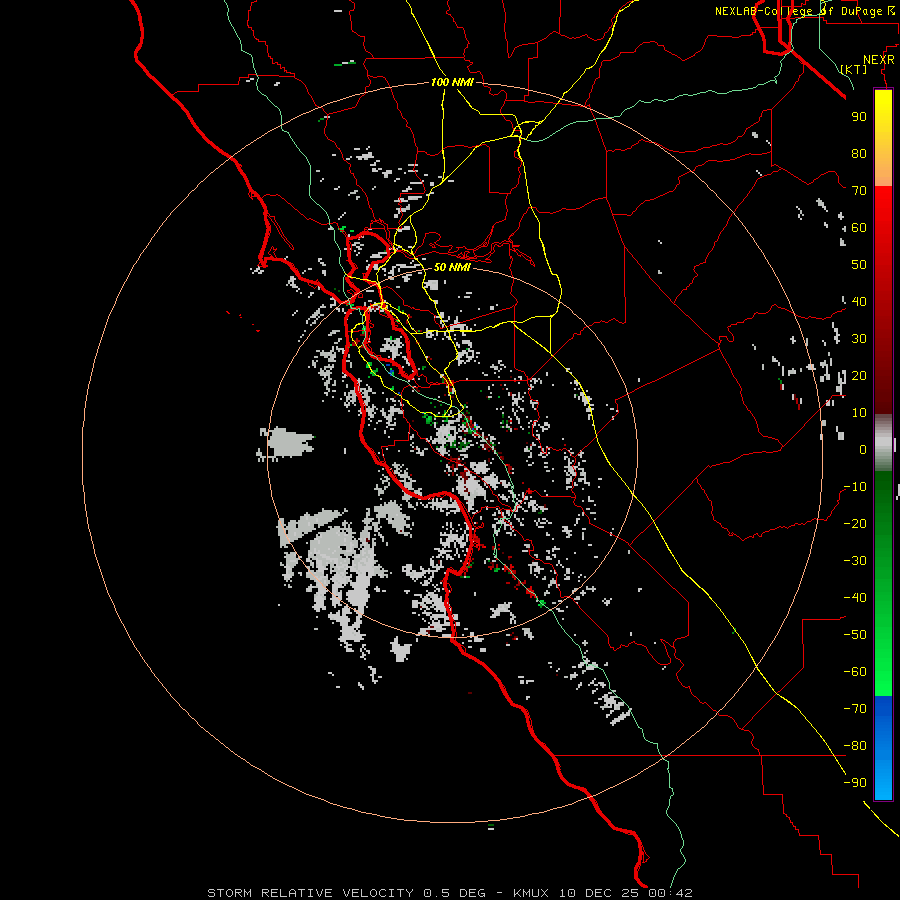Click the positive 80 label on the scale
Viewport: 900px width, 900px height.
pyautogui.click(x=859, y=153)
